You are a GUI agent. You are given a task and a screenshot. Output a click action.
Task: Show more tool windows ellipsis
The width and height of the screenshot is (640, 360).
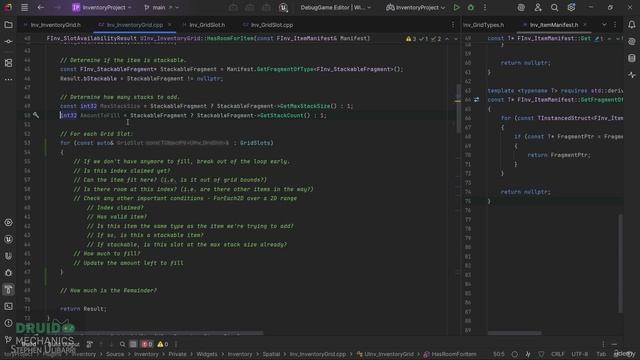(8, 79)
